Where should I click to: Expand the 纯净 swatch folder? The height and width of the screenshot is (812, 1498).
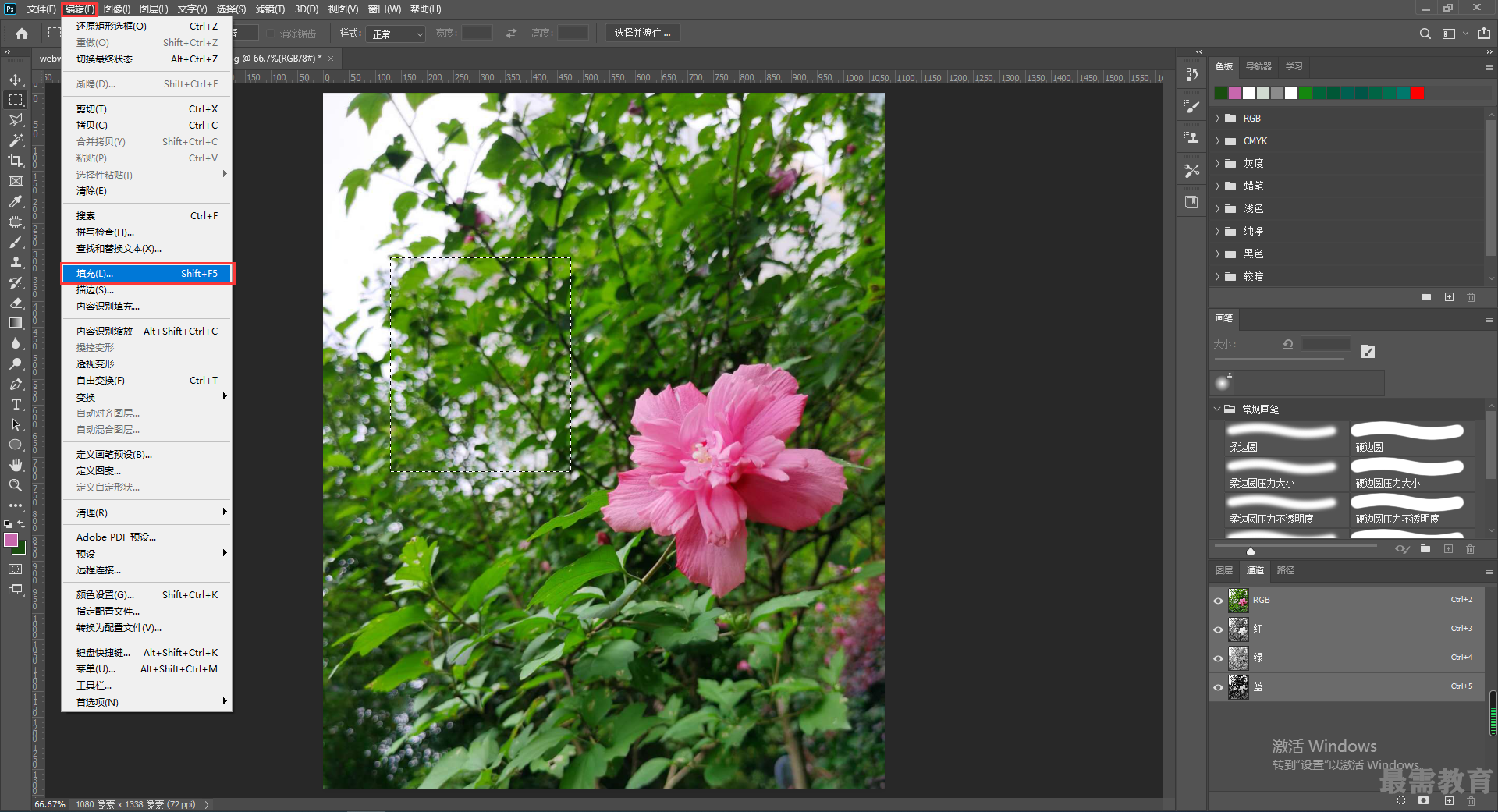click(x=1217, y=232)
